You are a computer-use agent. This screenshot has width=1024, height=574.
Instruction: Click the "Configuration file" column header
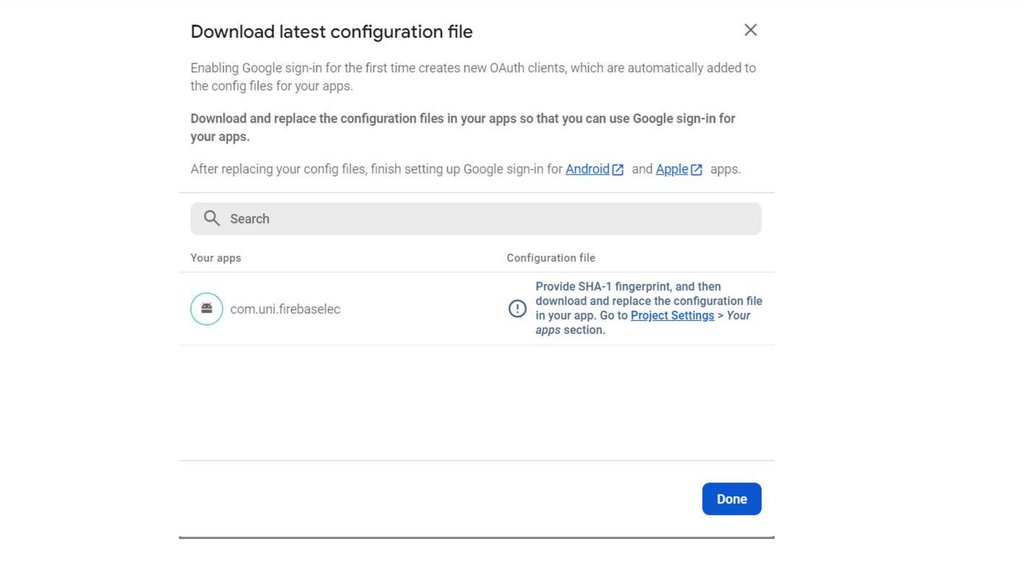coord(550,258)
